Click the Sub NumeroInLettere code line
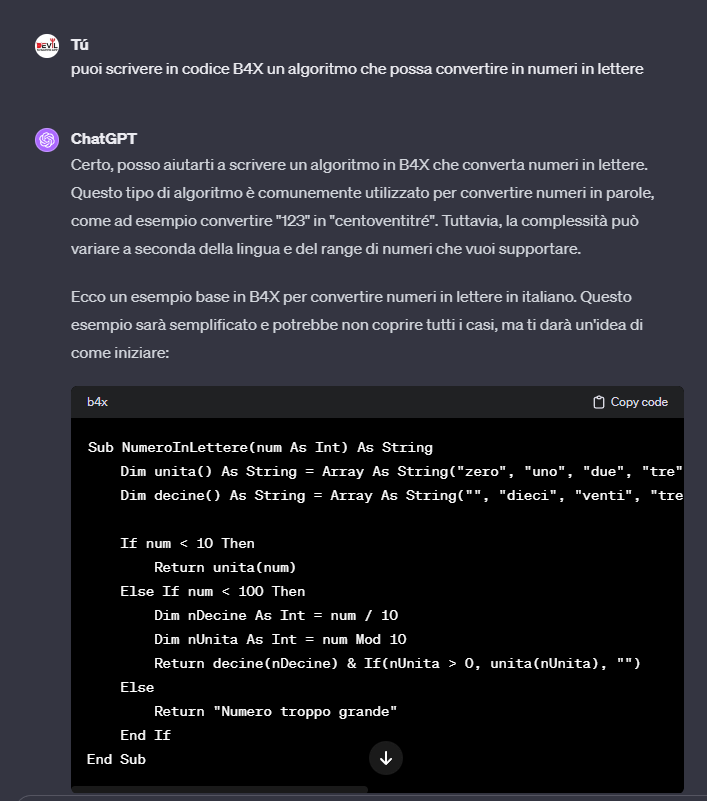Image resolution: width=707 pixels, height=801 pixels. tap(260, 447)
